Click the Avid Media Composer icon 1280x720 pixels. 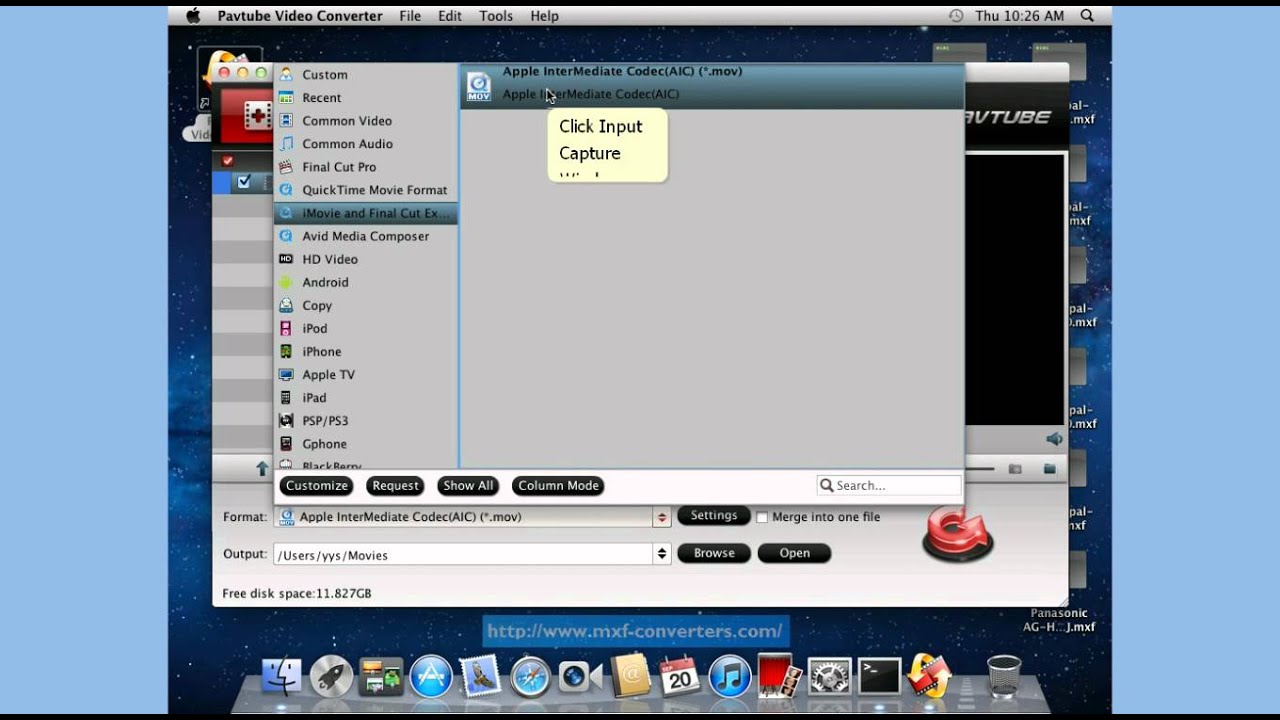coord(286,236)
